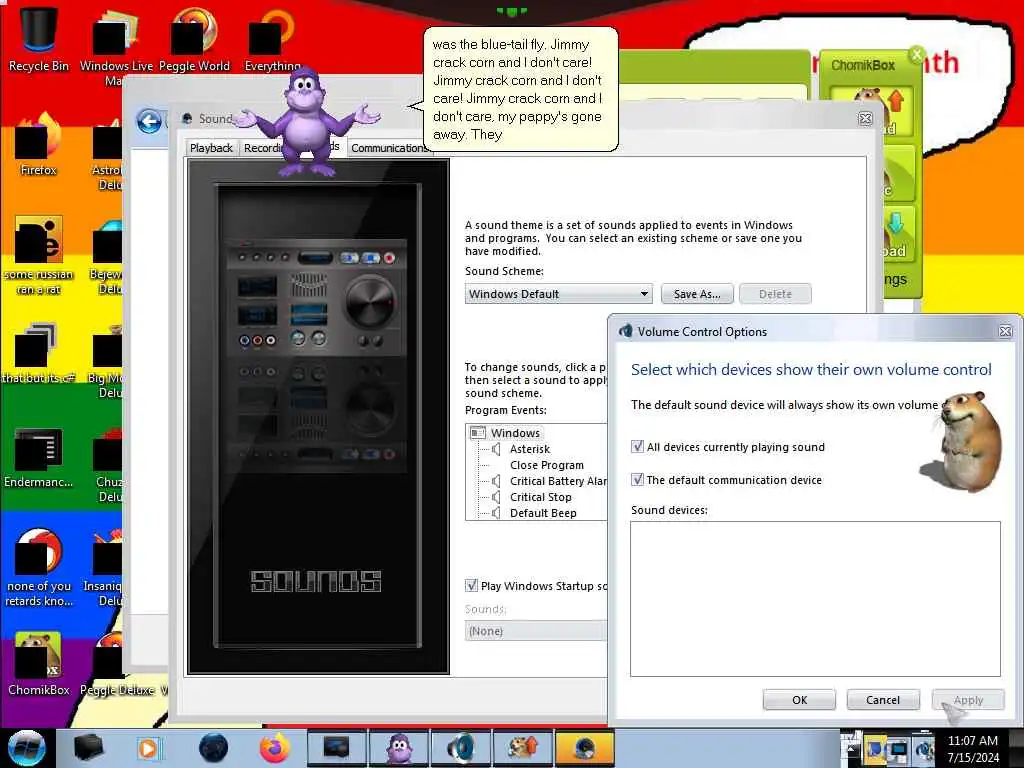Launch Firefox from the taskbar
Screen dimensions: 1024x768
(274, 748)
